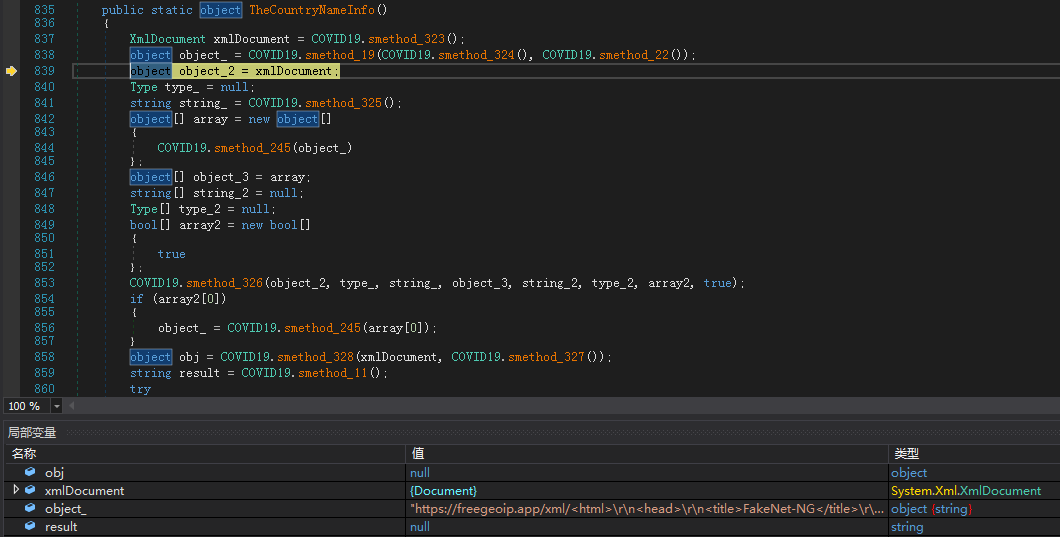Viewport: 1060px width, 537px height.
Task: Click smethod_327 on line 858
Action: [546, 357]
